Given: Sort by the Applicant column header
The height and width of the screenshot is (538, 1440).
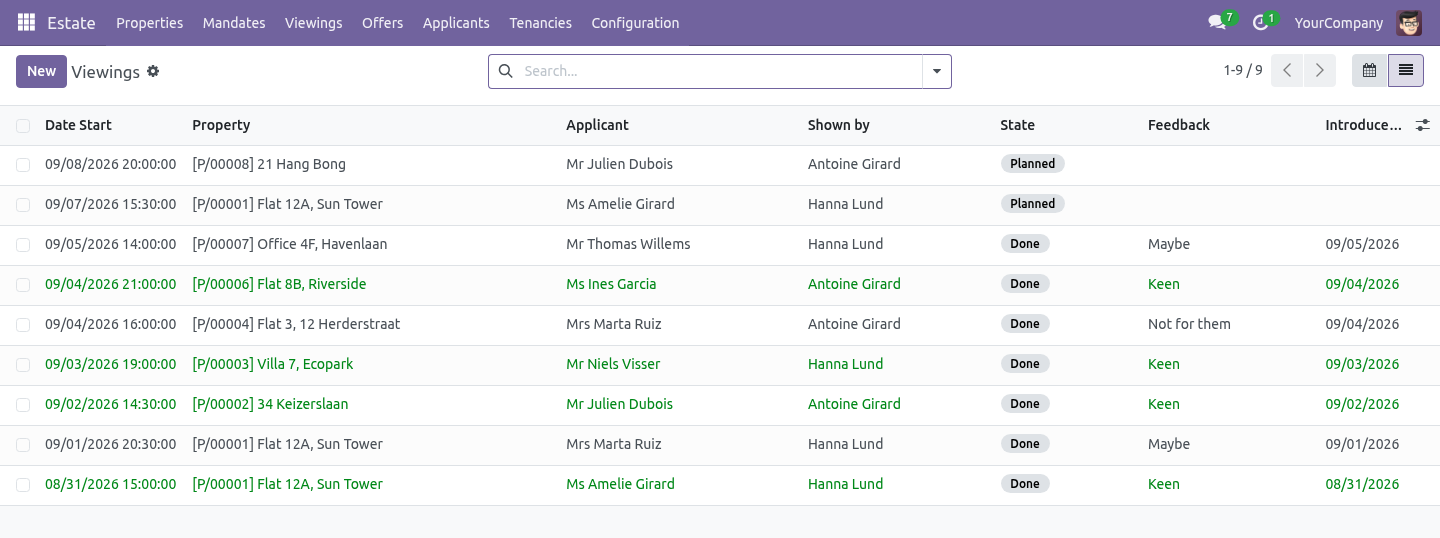Looking at the screenshot, I should [597, 125].
